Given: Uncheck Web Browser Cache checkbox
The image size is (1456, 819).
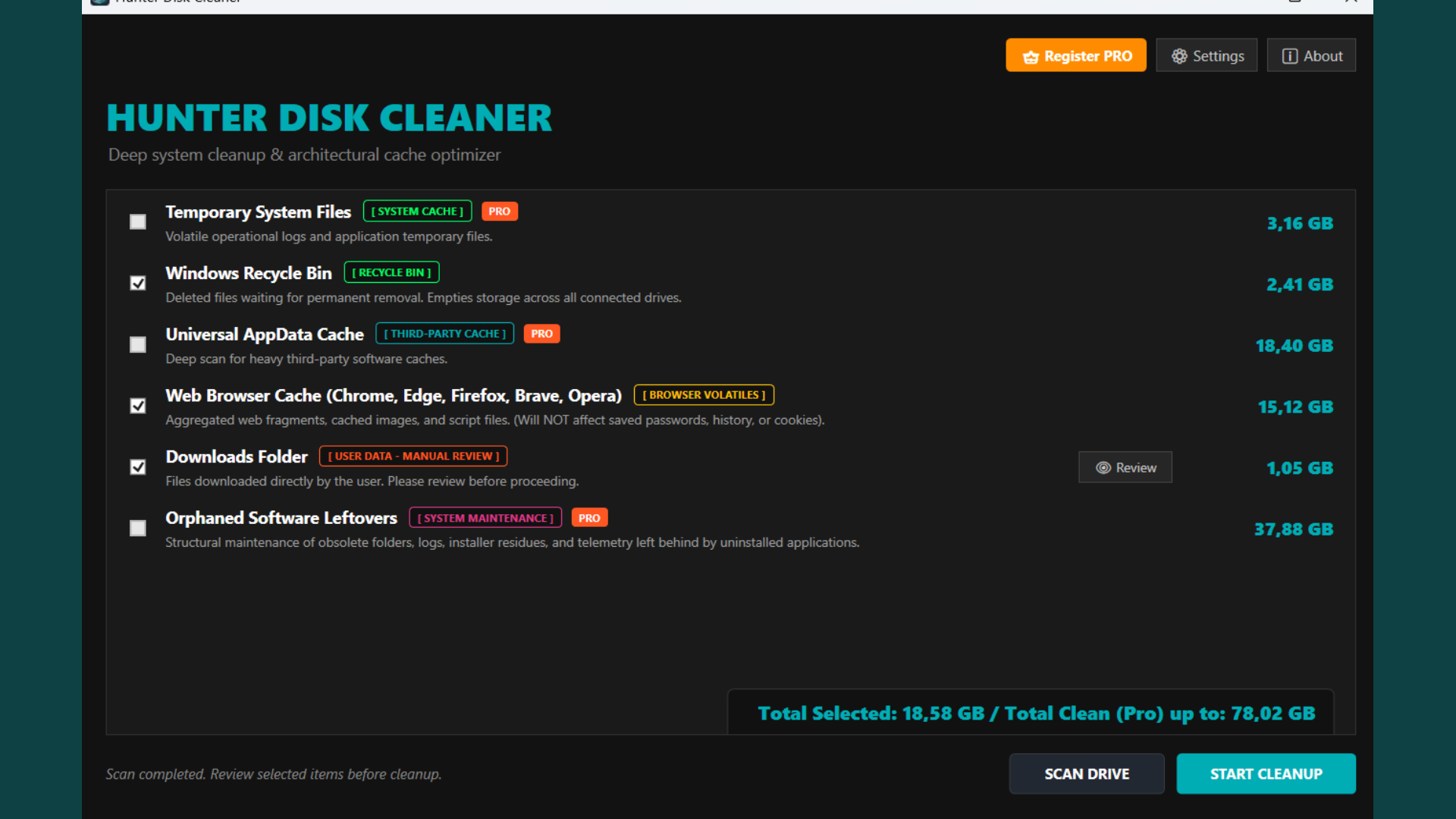Looking at the screenshot, I should 137,406.
